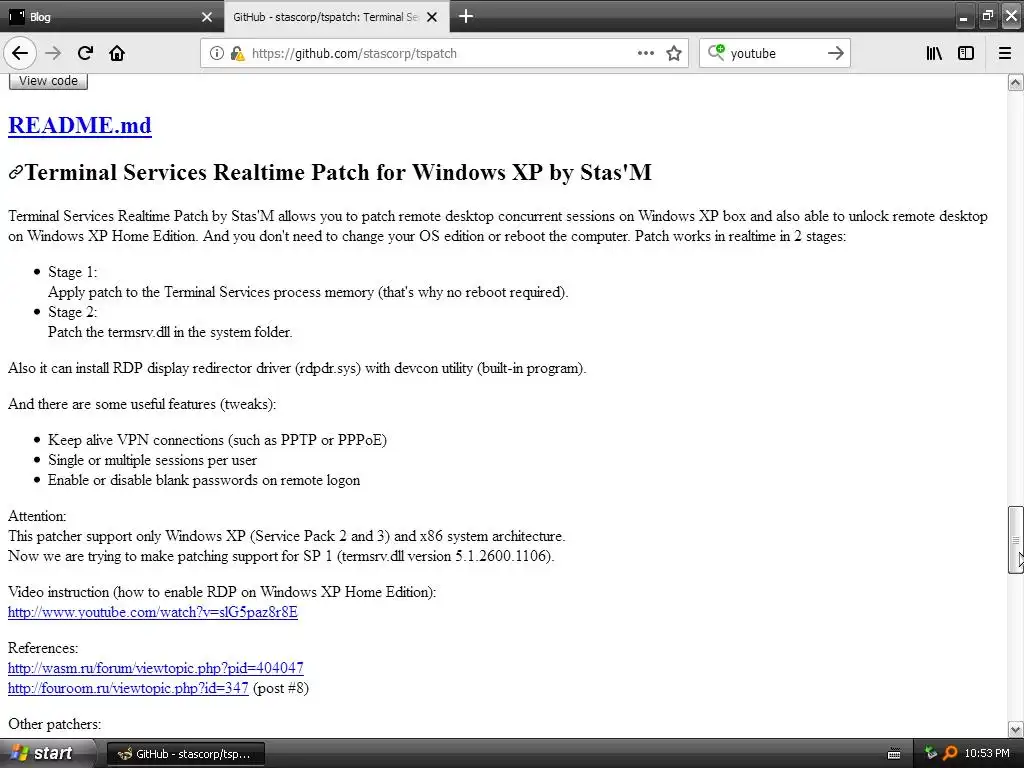Click the 'Stage 2:' list item
This screenshot has height=768, width=1024.
(72, 312)
